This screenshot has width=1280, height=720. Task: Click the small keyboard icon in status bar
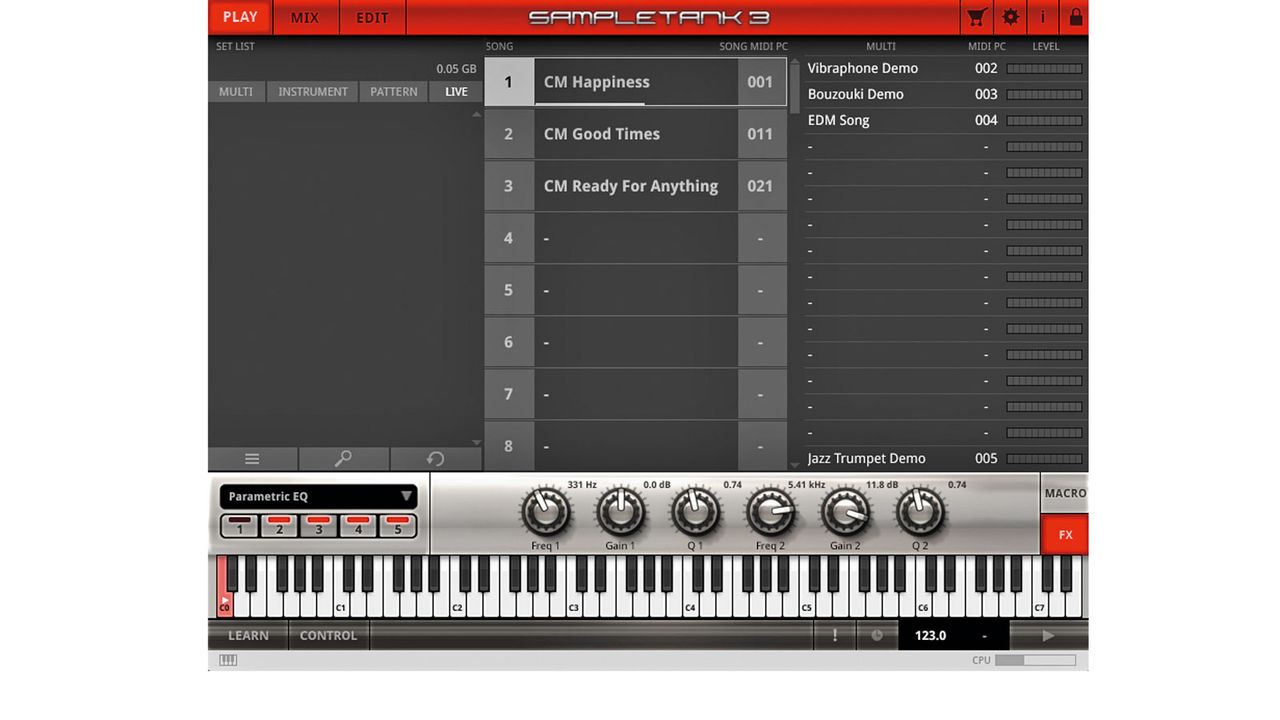coord(228,660)
